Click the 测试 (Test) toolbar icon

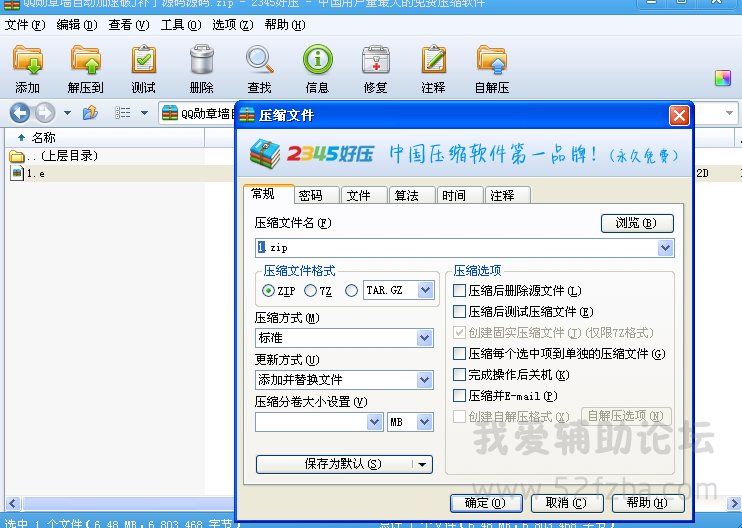(143, 62)
